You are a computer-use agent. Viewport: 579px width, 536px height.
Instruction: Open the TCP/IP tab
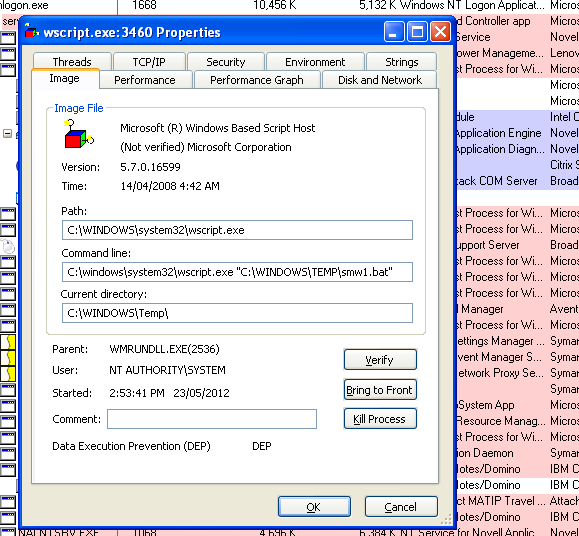[x=149, y=62]
